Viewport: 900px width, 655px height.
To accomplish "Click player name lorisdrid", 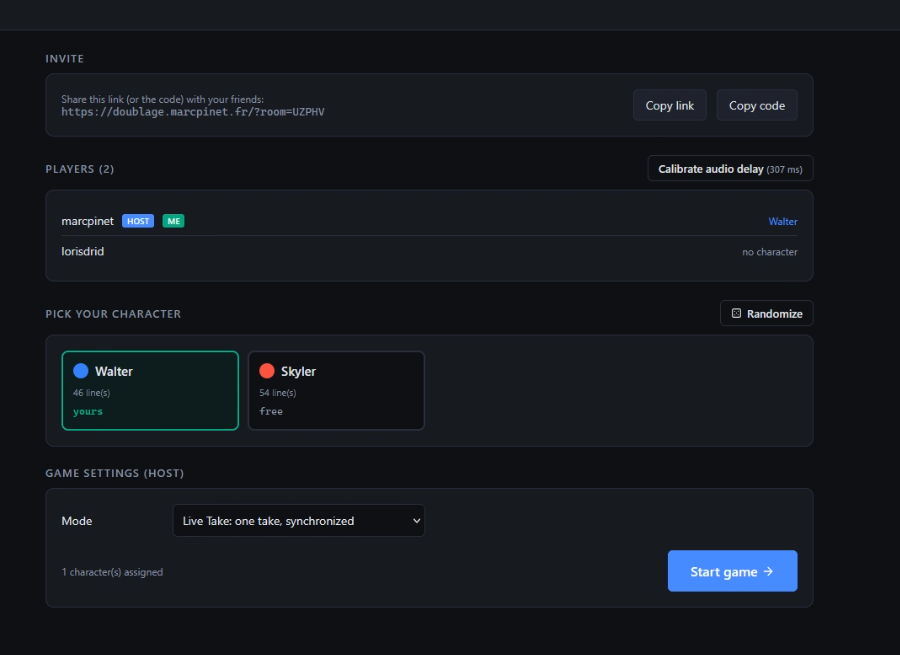I will point(83,251).
